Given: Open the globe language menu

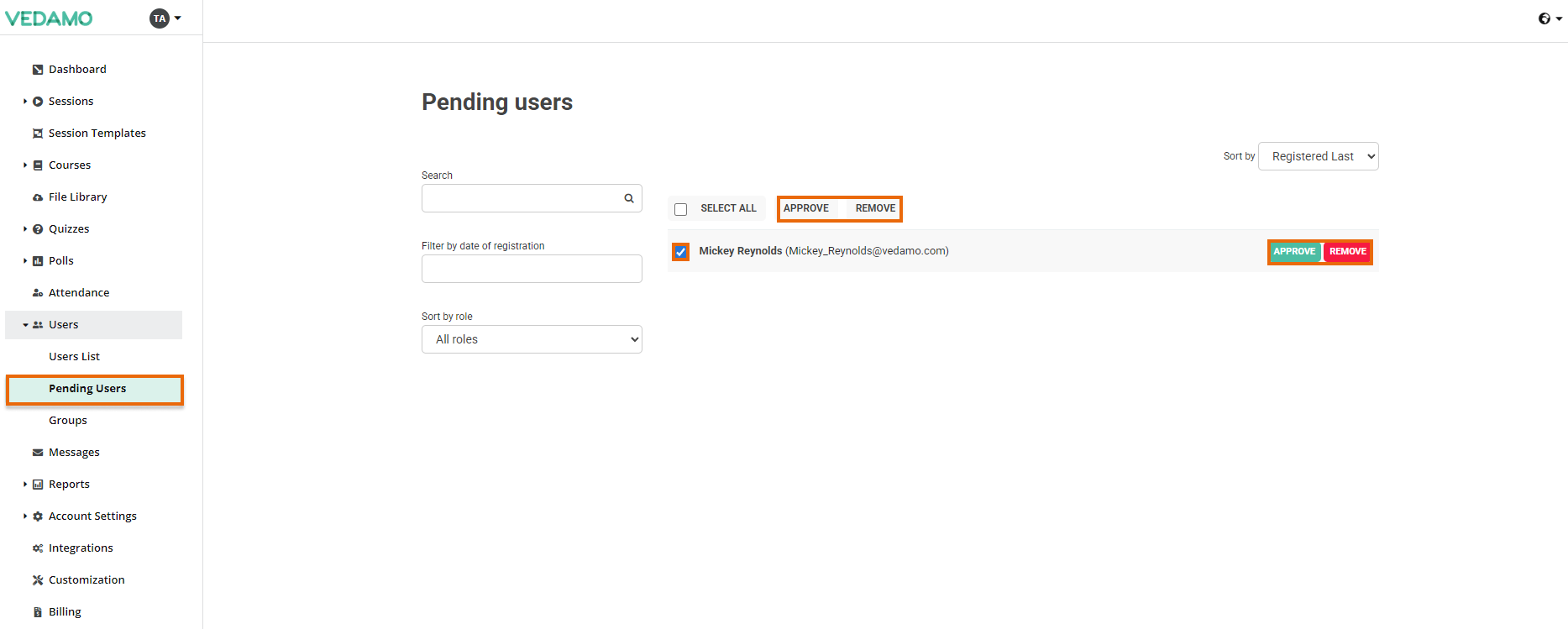Looking at the screenshot, I should (x=1550, y=18).
